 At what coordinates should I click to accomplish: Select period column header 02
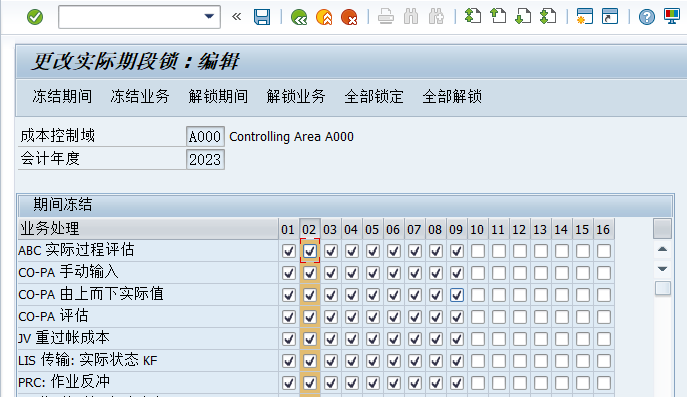point(309,229)
